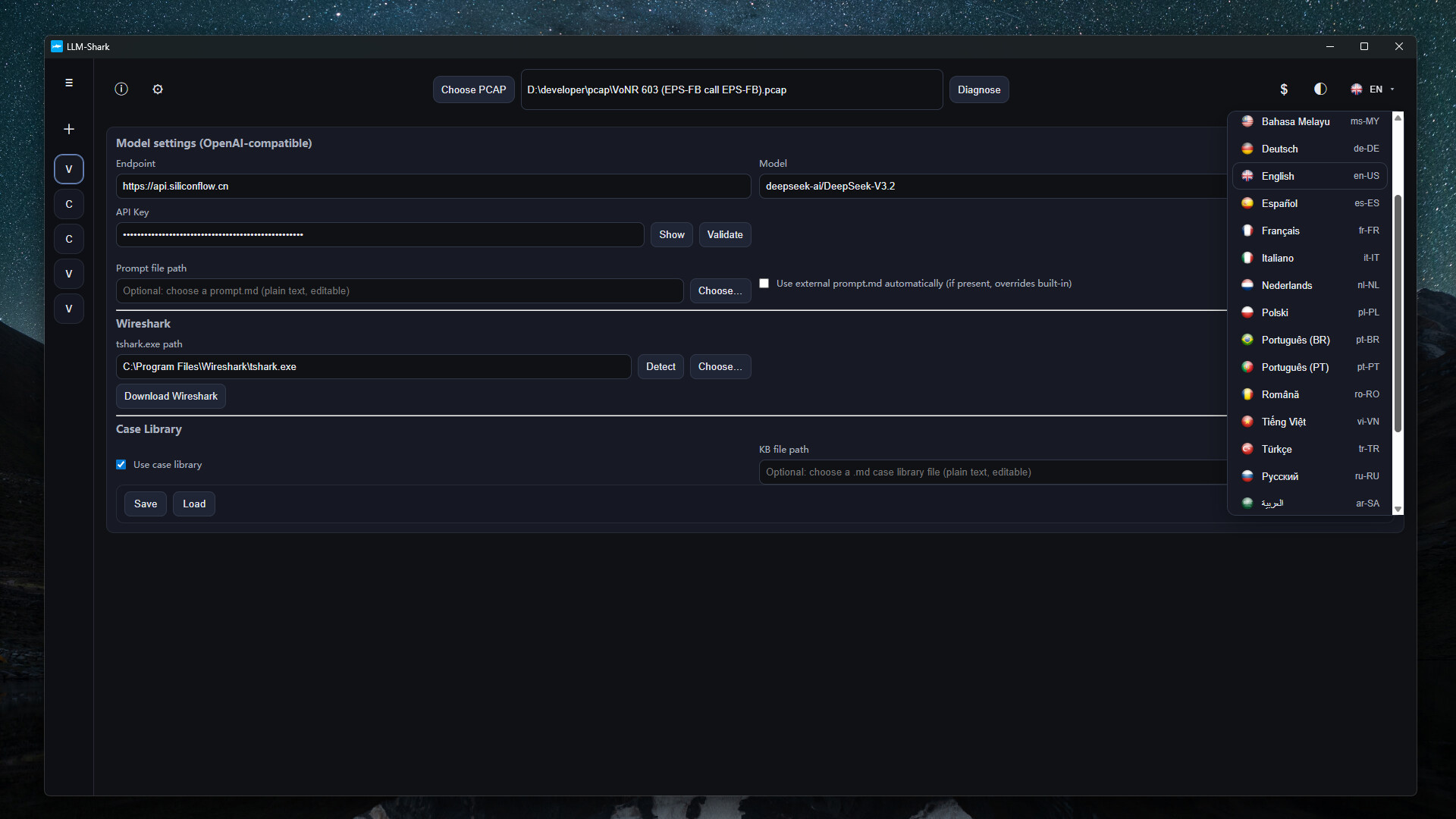Click the dollar sign cost icon

click(x=1284, y=89)
